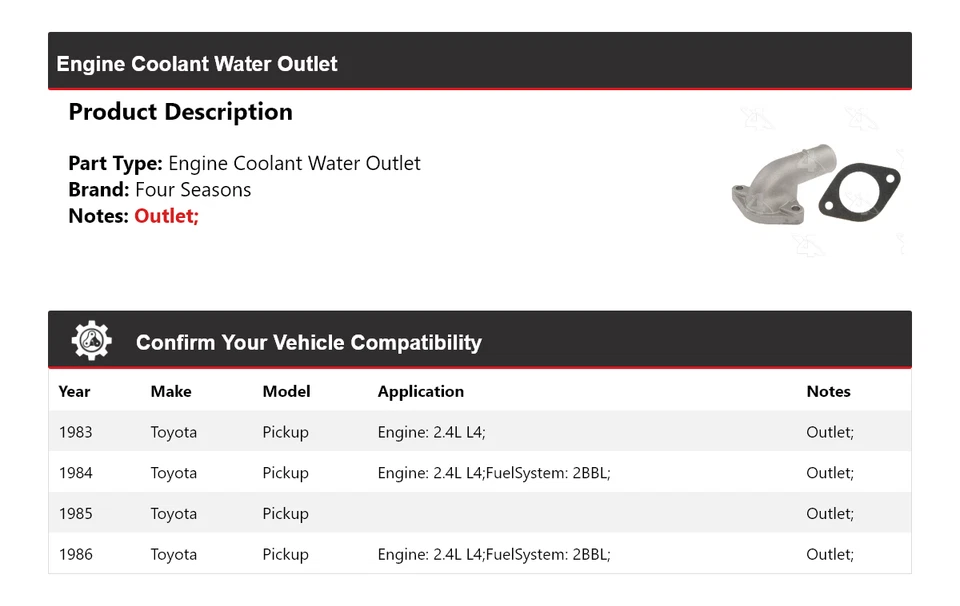The height and width of the screenshot is (606, 960).
Task: Click the Confirm Your Vehicle Compatibility heading
Action: [308, 343]
